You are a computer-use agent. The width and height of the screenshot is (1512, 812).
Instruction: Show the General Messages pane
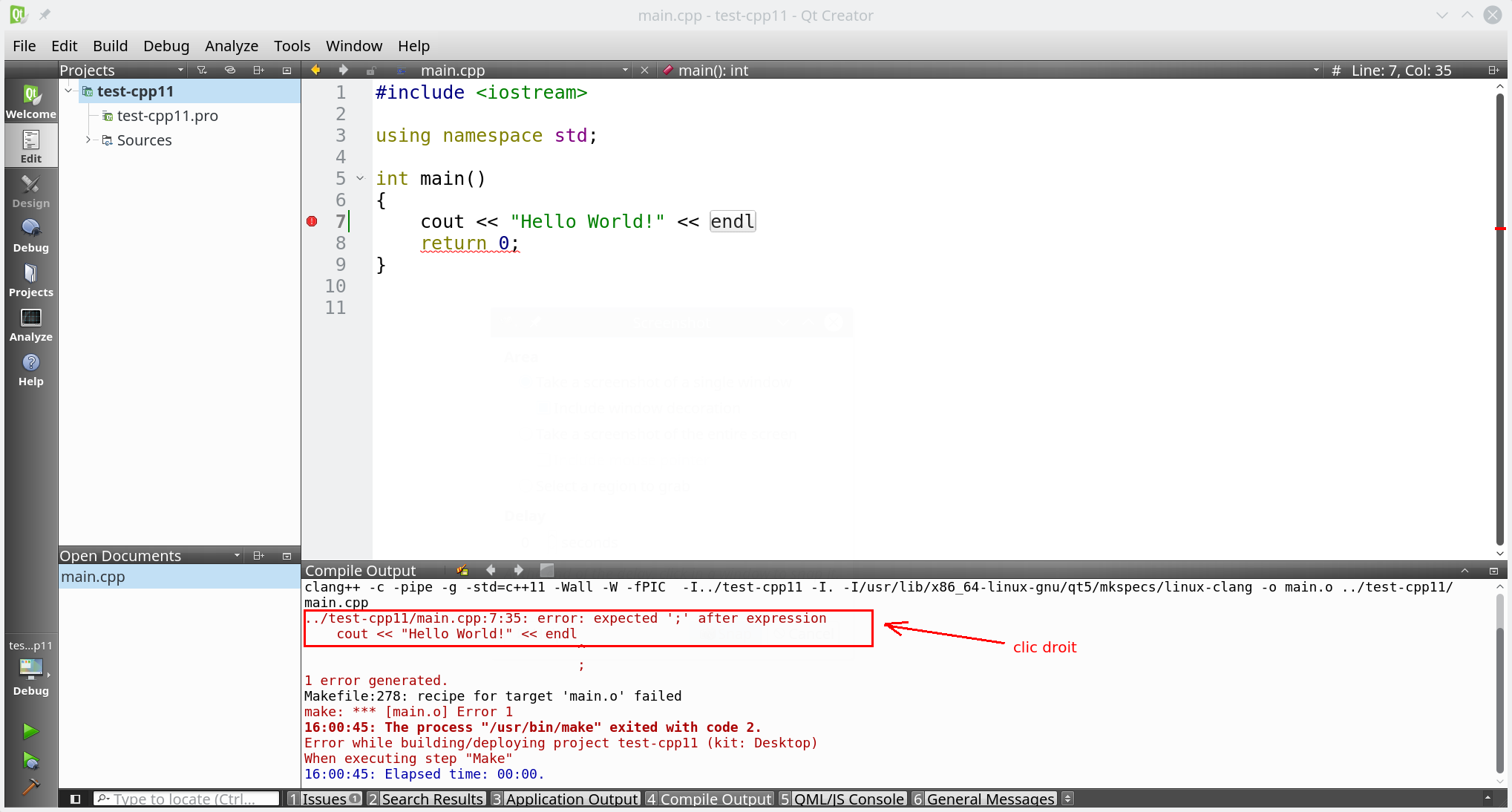[x=984, y=799]
